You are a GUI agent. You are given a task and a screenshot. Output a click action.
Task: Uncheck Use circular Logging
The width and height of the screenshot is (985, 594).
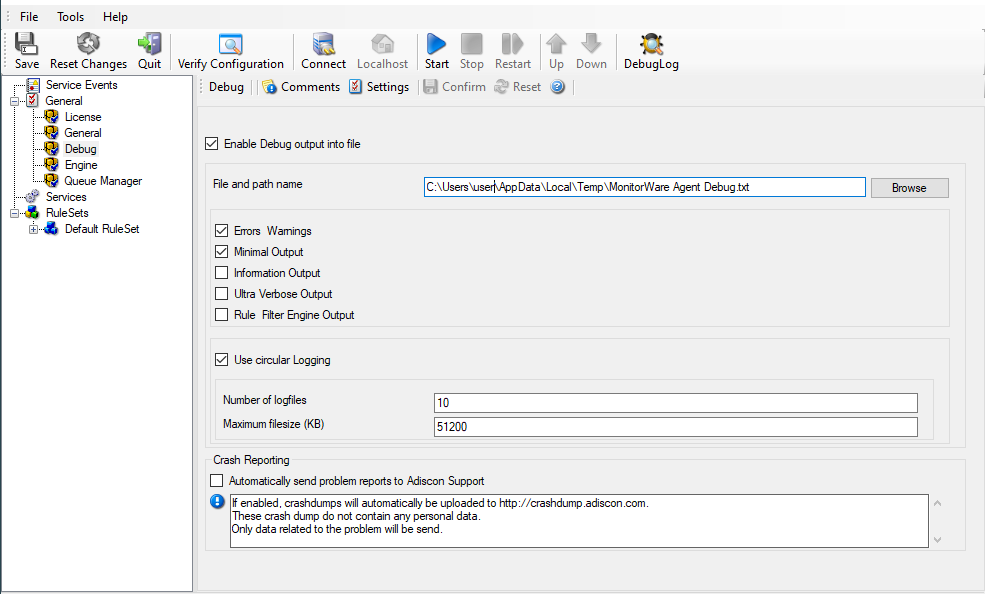pos(222,360)
